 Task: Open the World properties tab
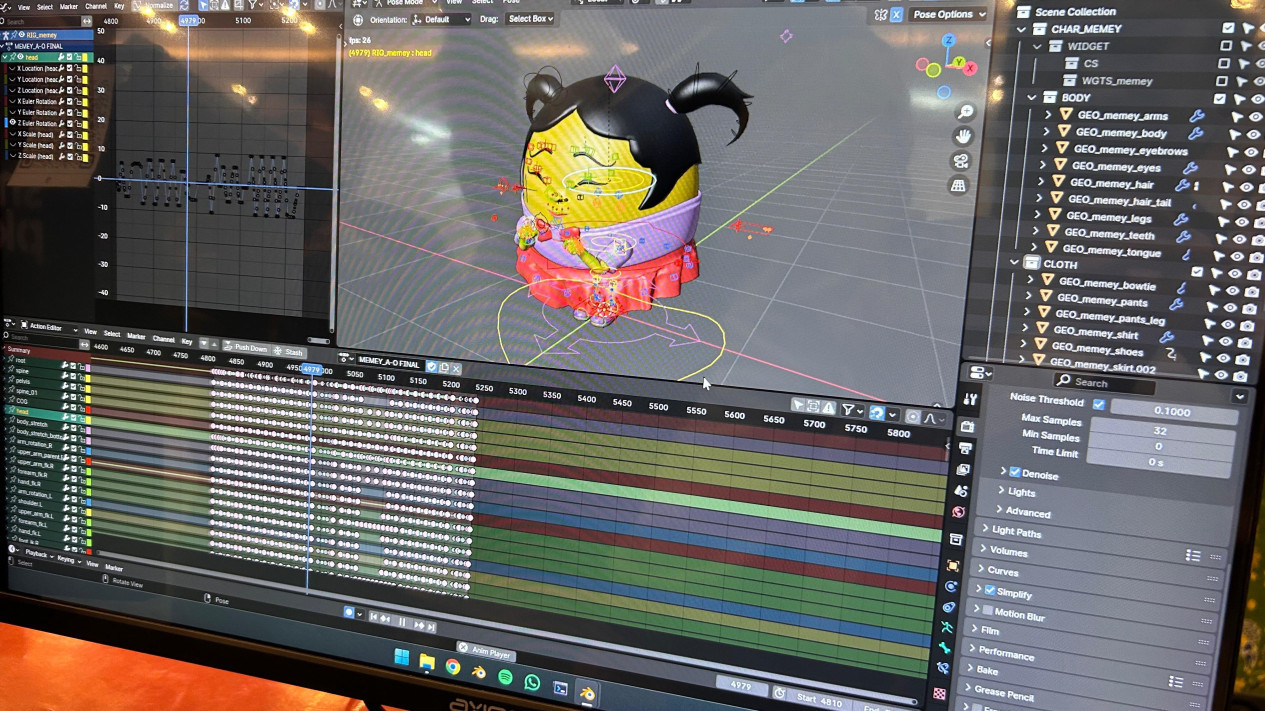(959, 513)
